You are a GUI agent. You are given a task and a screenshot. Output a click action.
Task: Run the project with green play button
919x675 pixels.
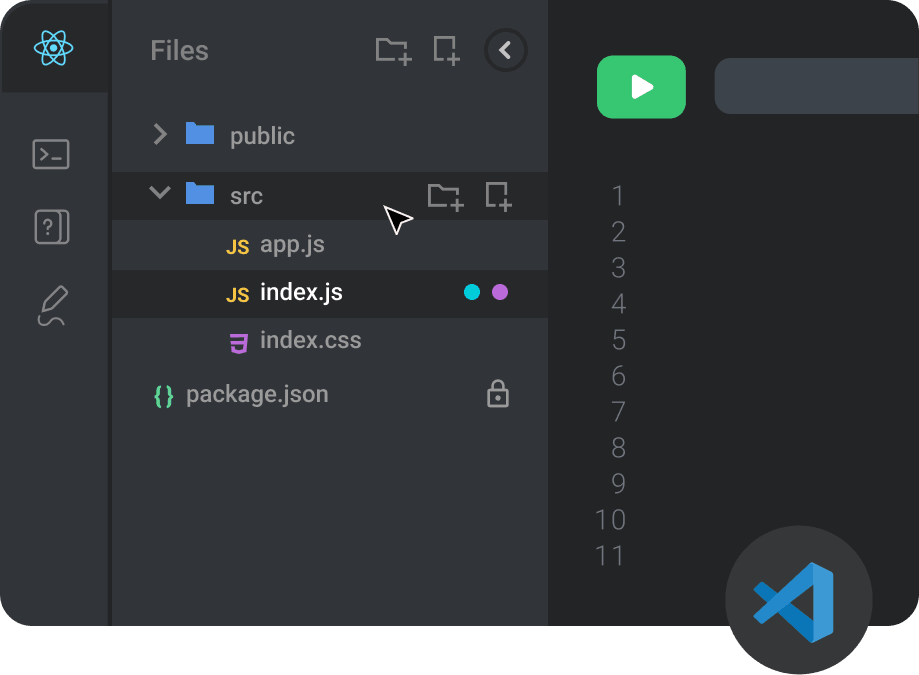coord(641,87)
